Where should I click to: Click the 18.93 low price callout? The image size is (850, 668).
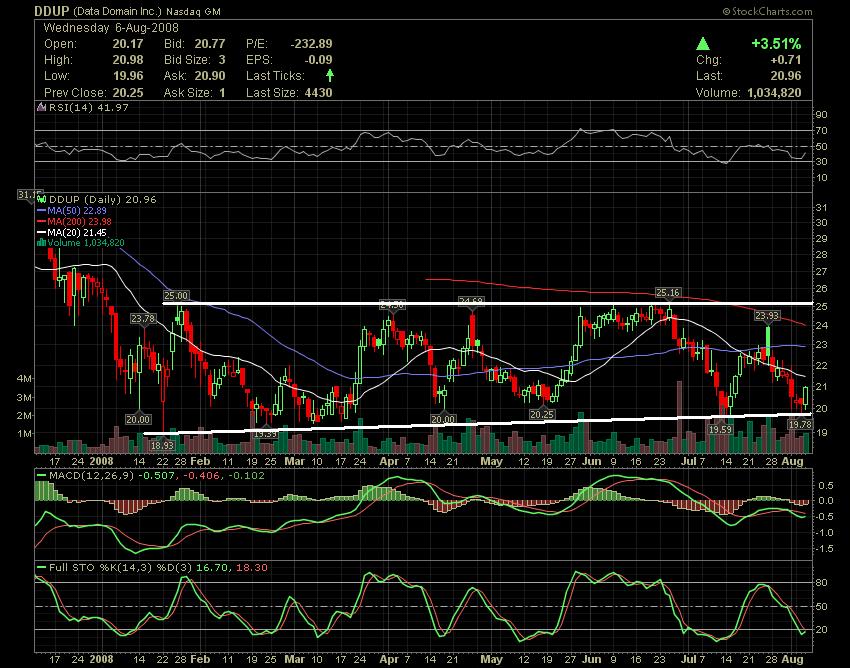pyautogui.click(x=163, y=445)
